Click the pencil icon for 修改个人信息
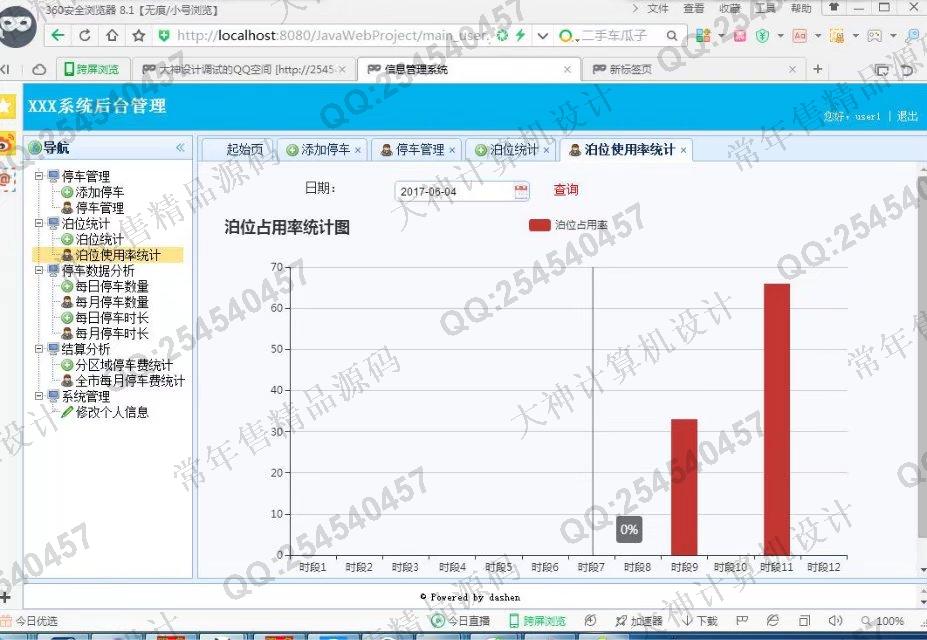The width and height of the screenshot is (927, 640). click(67, 412)
